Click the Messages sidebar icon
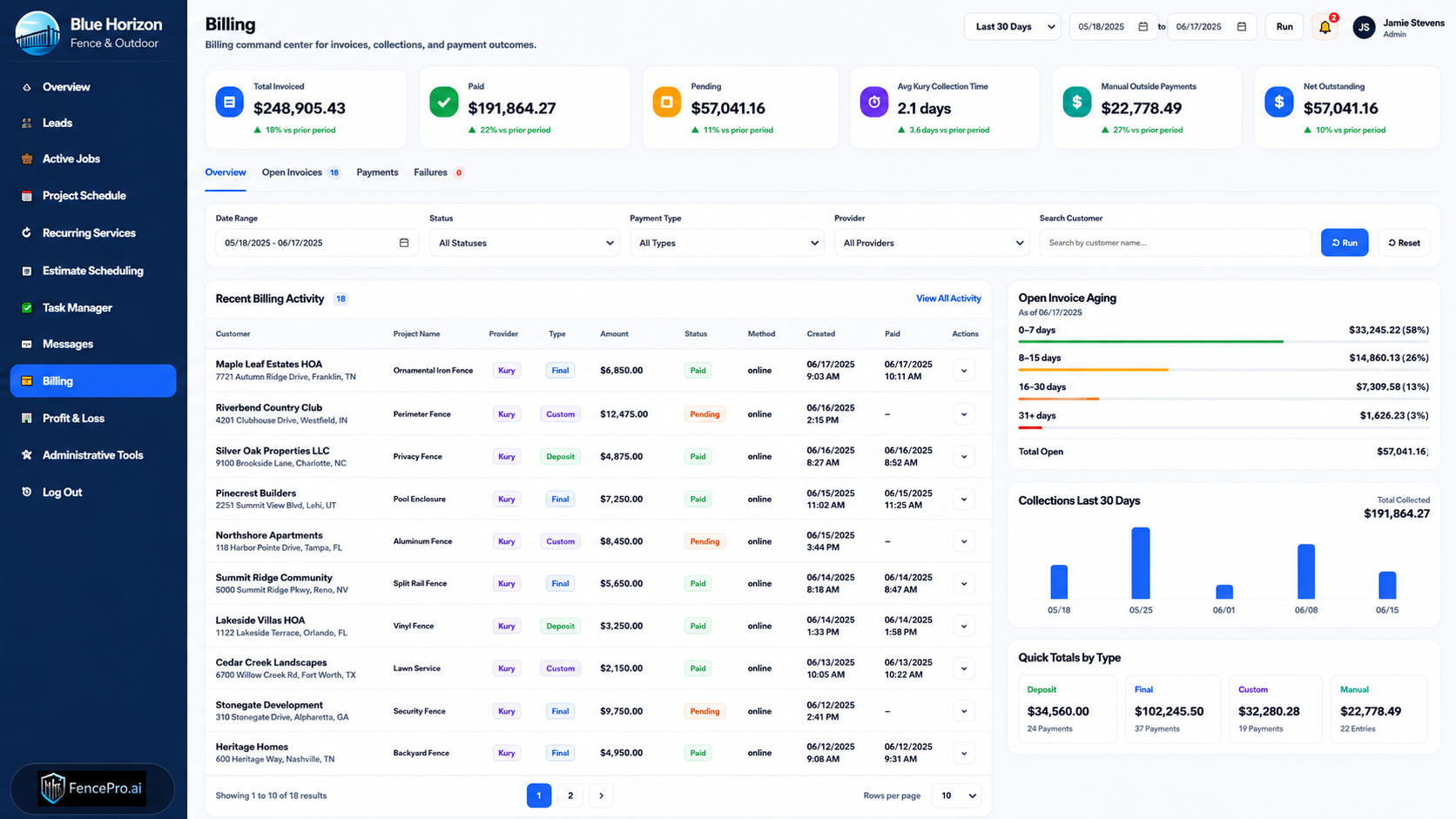This screenshot has width=1456, height=819. [x=26, y=344]
